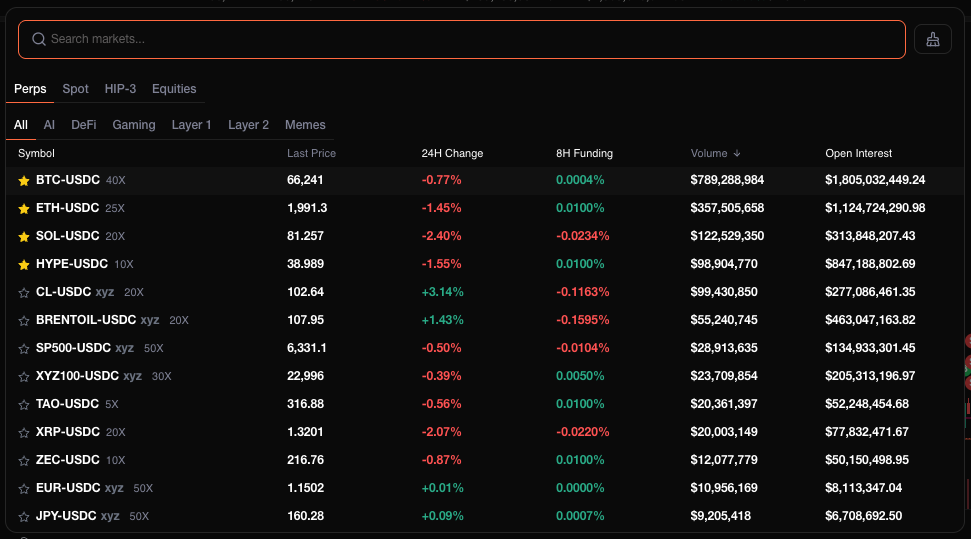Switch to the Spot tab
This screenshot has height=539, width=971.
[75, 89]
